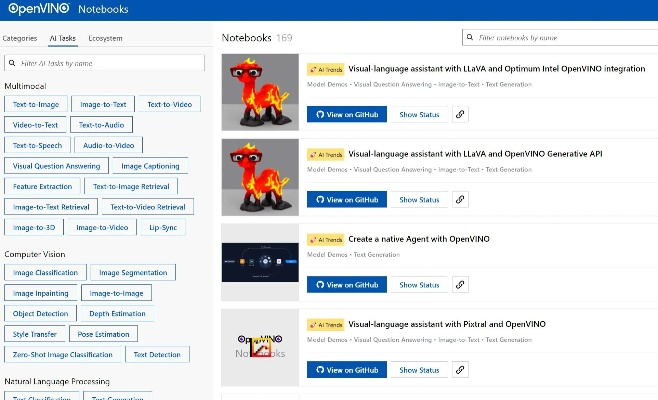Viewport: 658px width, 400px height.
Task: Switch to the Categories tab
Action: [20, 38]
